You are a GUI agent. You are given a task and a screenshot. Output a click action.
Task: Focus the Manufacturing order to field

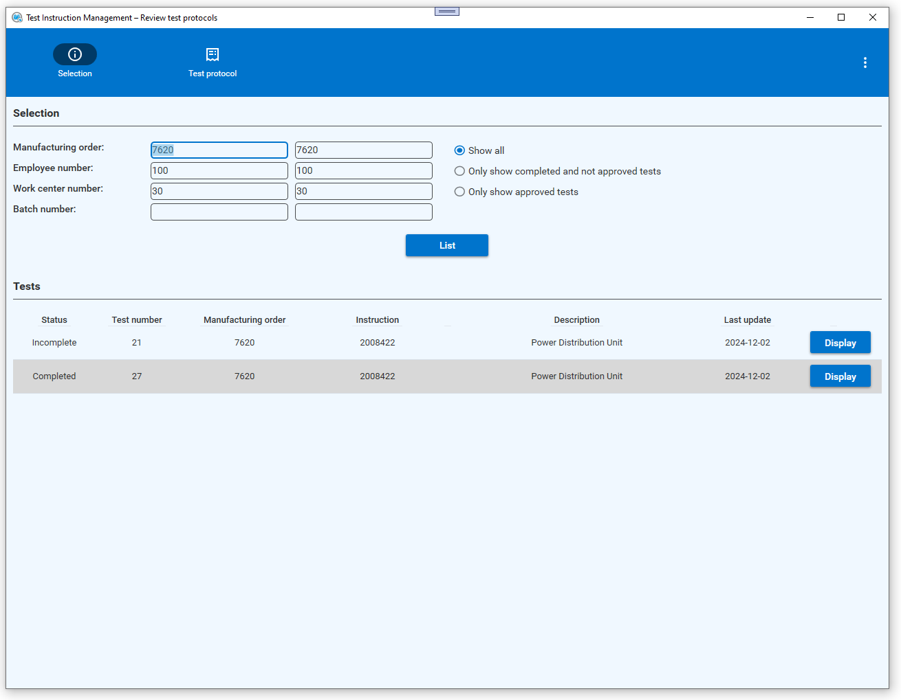[364, 150]
